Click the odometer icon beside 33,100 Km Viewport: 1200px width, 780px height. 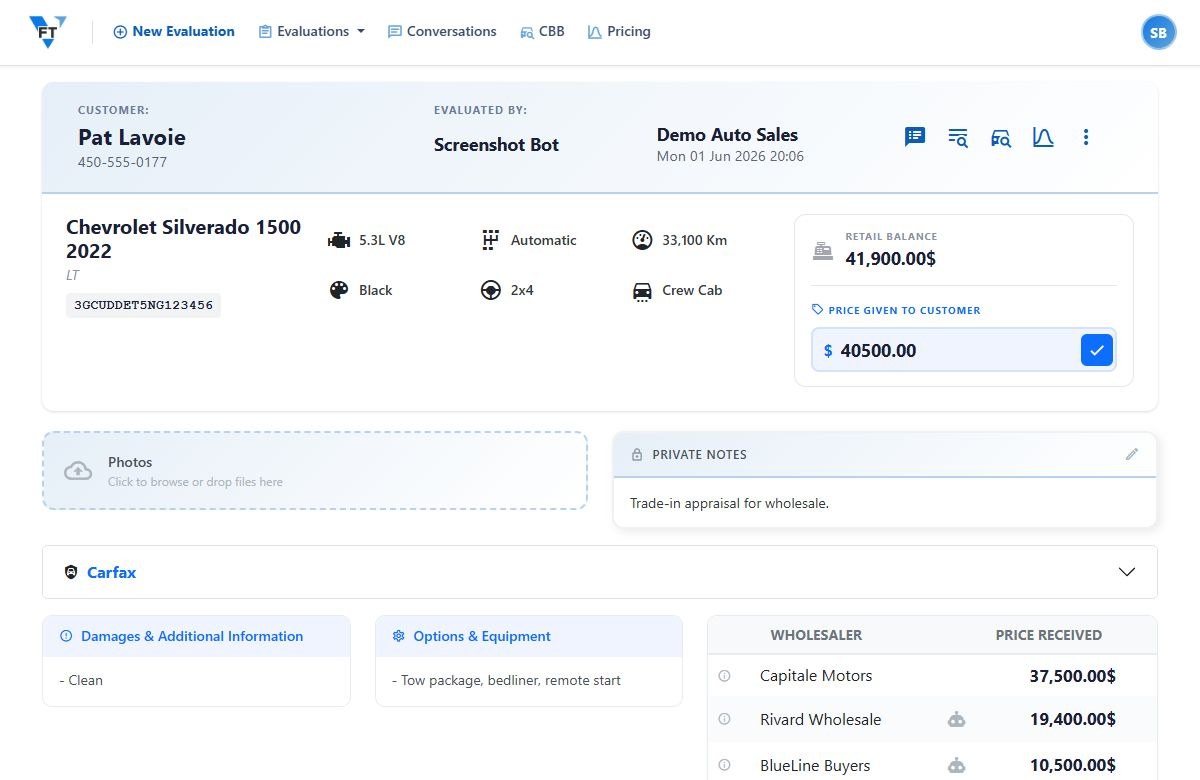pyautogui.click(x=642, y=240)
